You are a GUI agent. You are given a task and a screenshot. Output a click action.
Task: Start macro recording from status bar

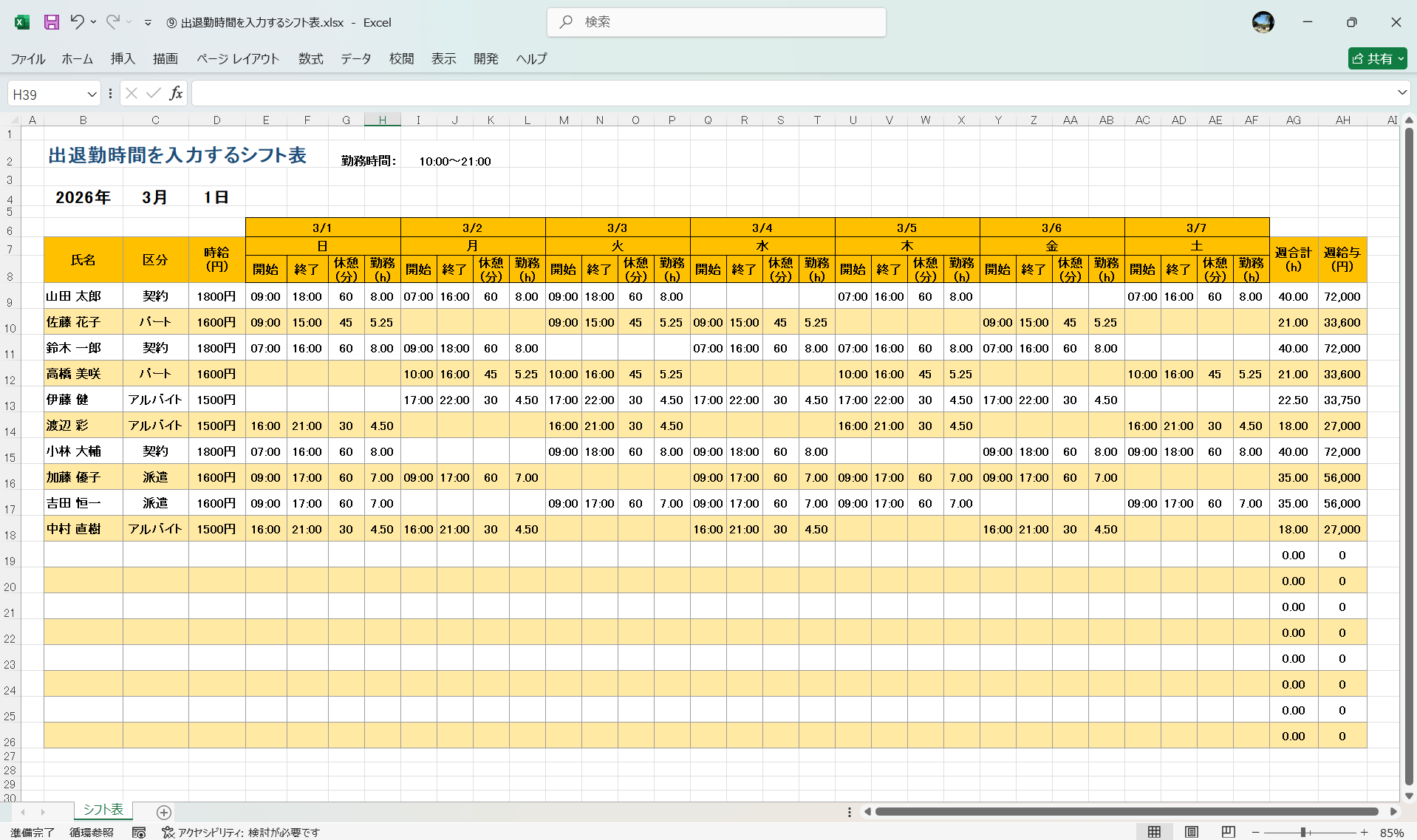[x=138, y=833]
